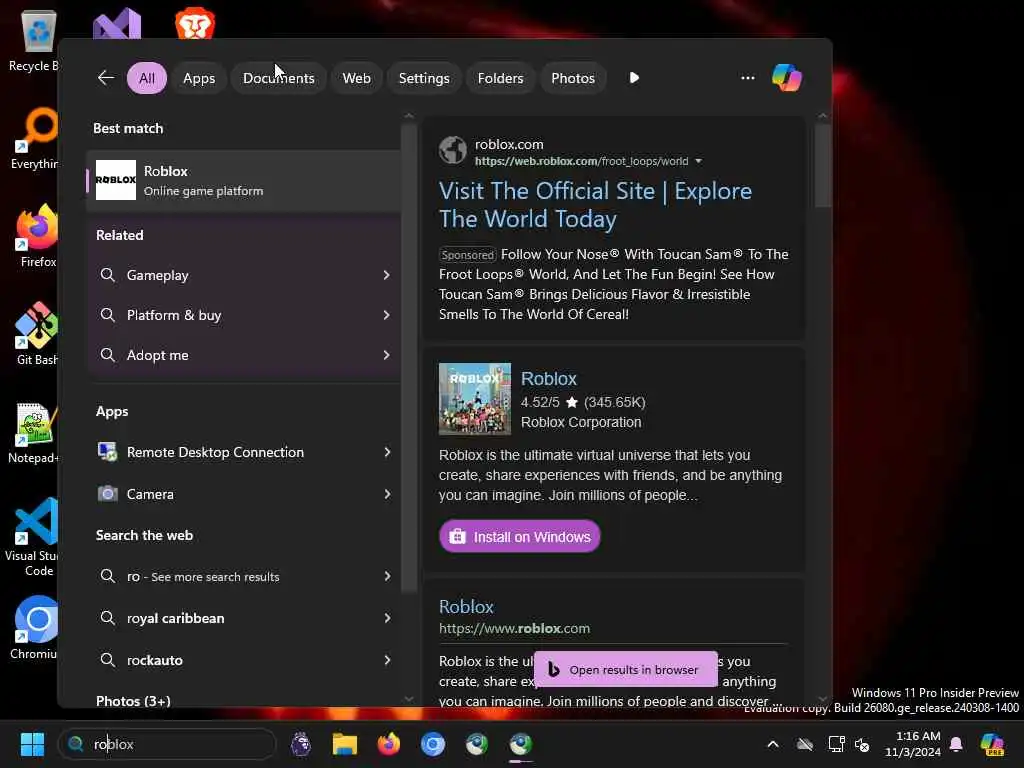The image size is (1024, 768).
Task: Launch Chromium from the taskbar
Action: [x=432, y=744]
